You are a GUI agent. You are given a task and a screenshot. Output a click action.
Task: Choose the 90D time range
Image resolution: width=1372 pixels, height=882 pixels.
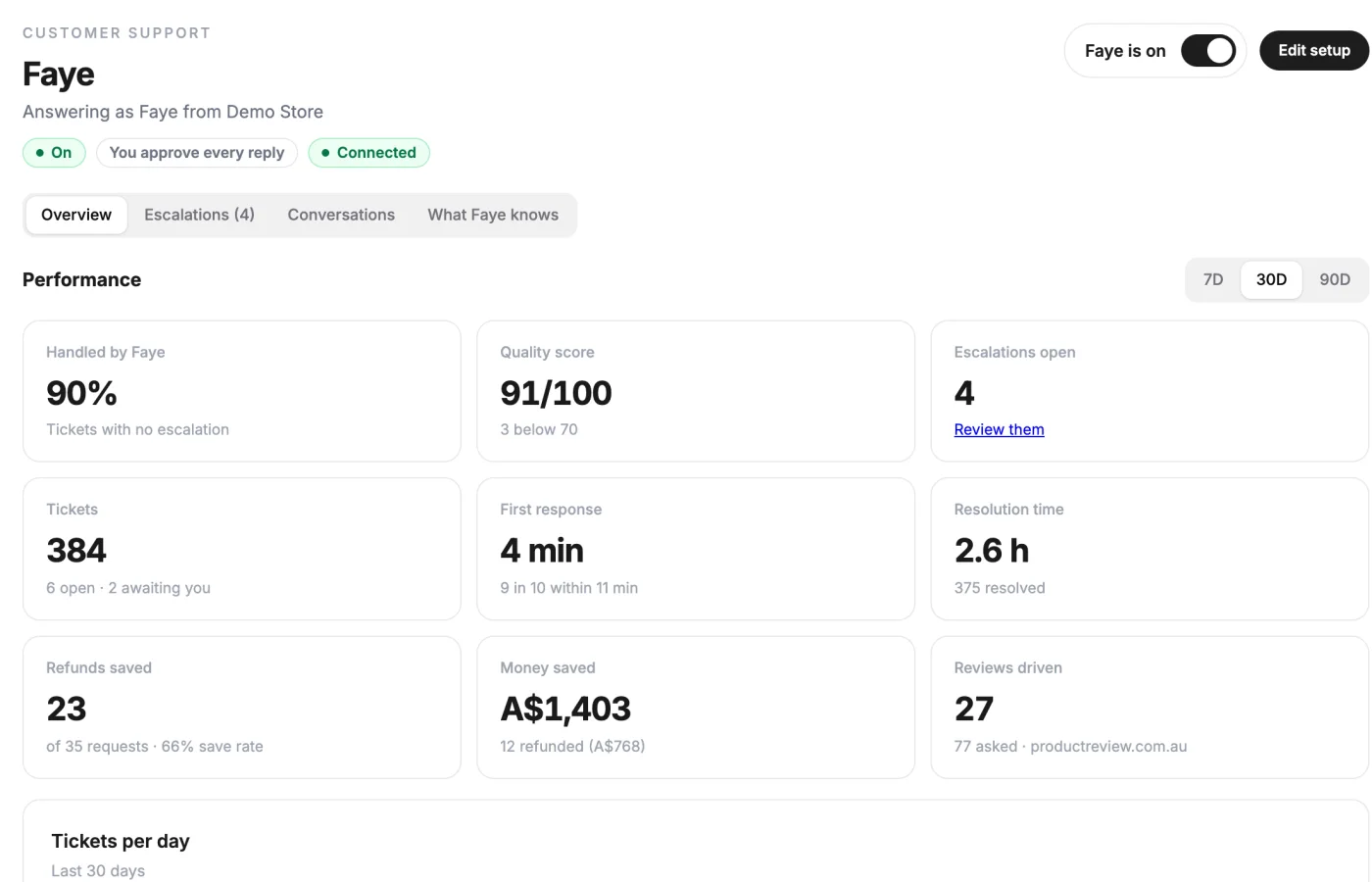click(1335, 279)
